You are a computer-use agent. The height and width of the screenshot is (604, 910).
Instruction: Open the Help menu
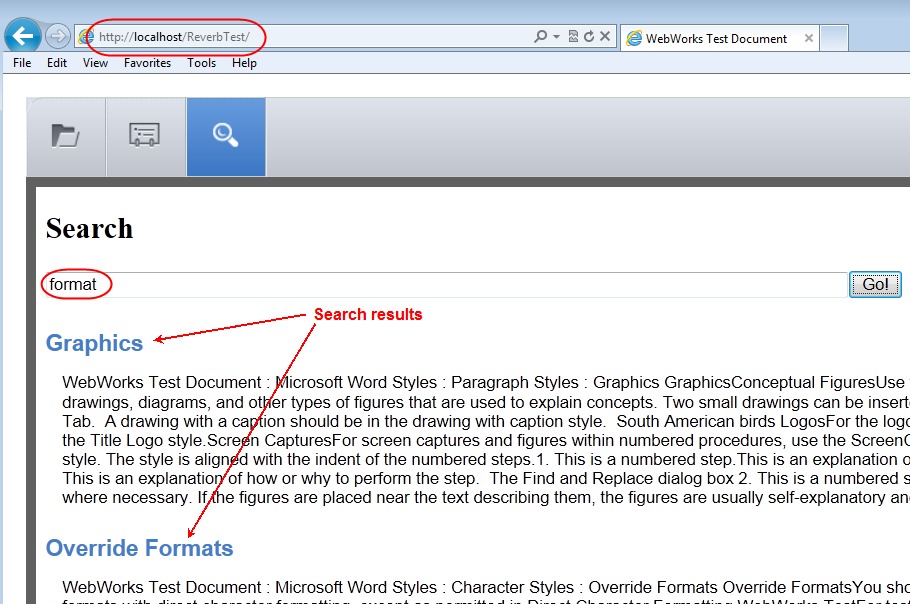[x=244, y=63]
